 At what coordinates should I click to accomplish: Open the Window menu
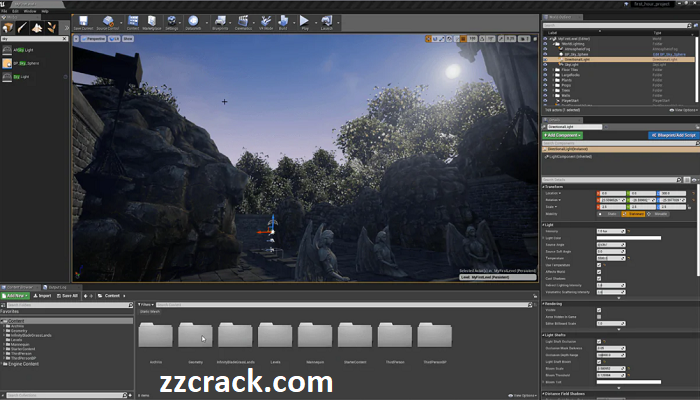pos(30,11)
